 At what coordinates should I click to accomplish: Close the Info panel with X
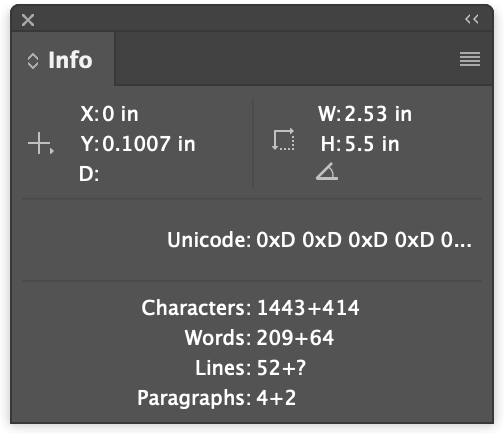[28, 20]
